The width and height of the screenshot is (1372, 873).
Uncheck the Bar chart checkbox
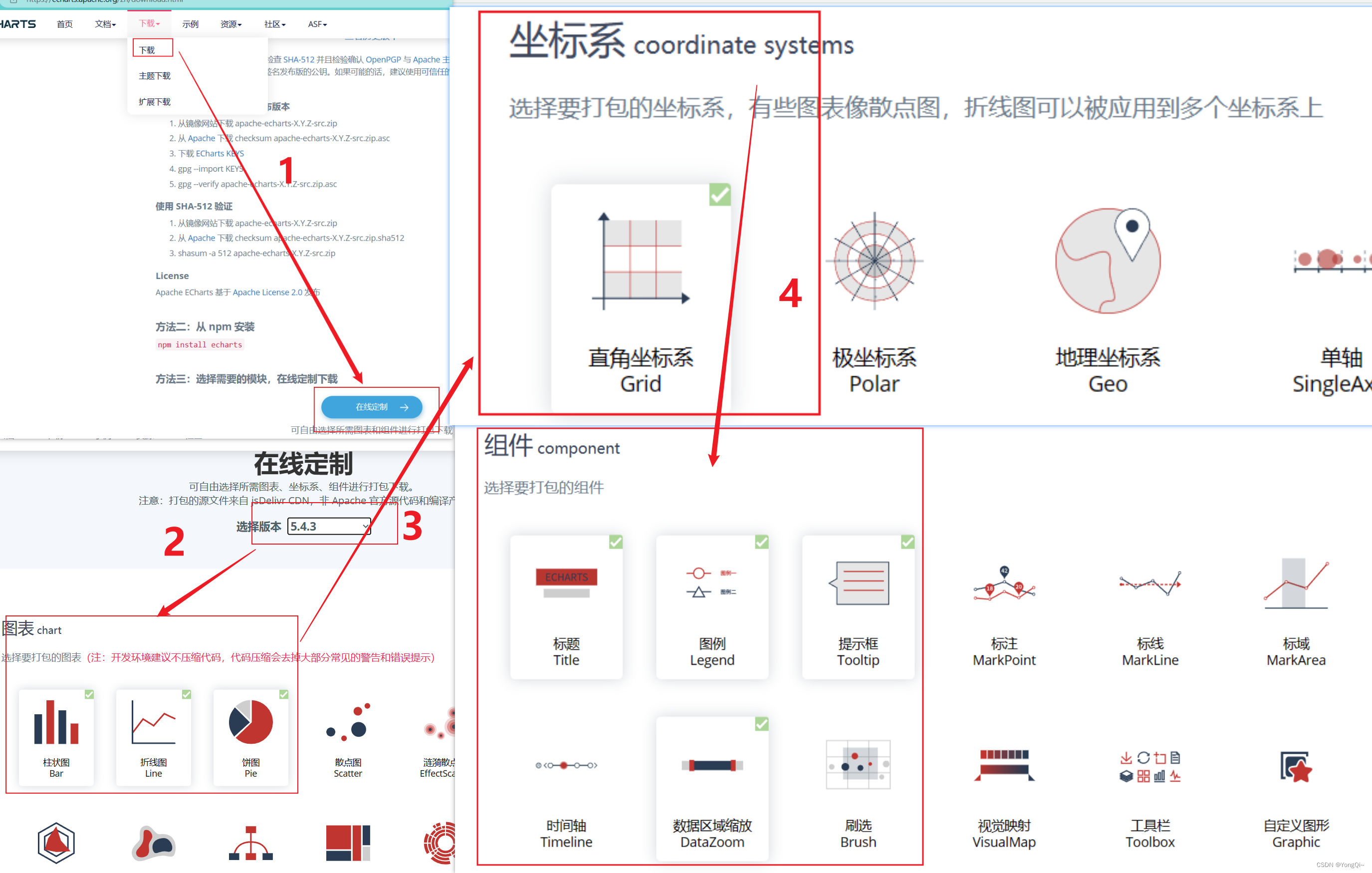(89, 694)
